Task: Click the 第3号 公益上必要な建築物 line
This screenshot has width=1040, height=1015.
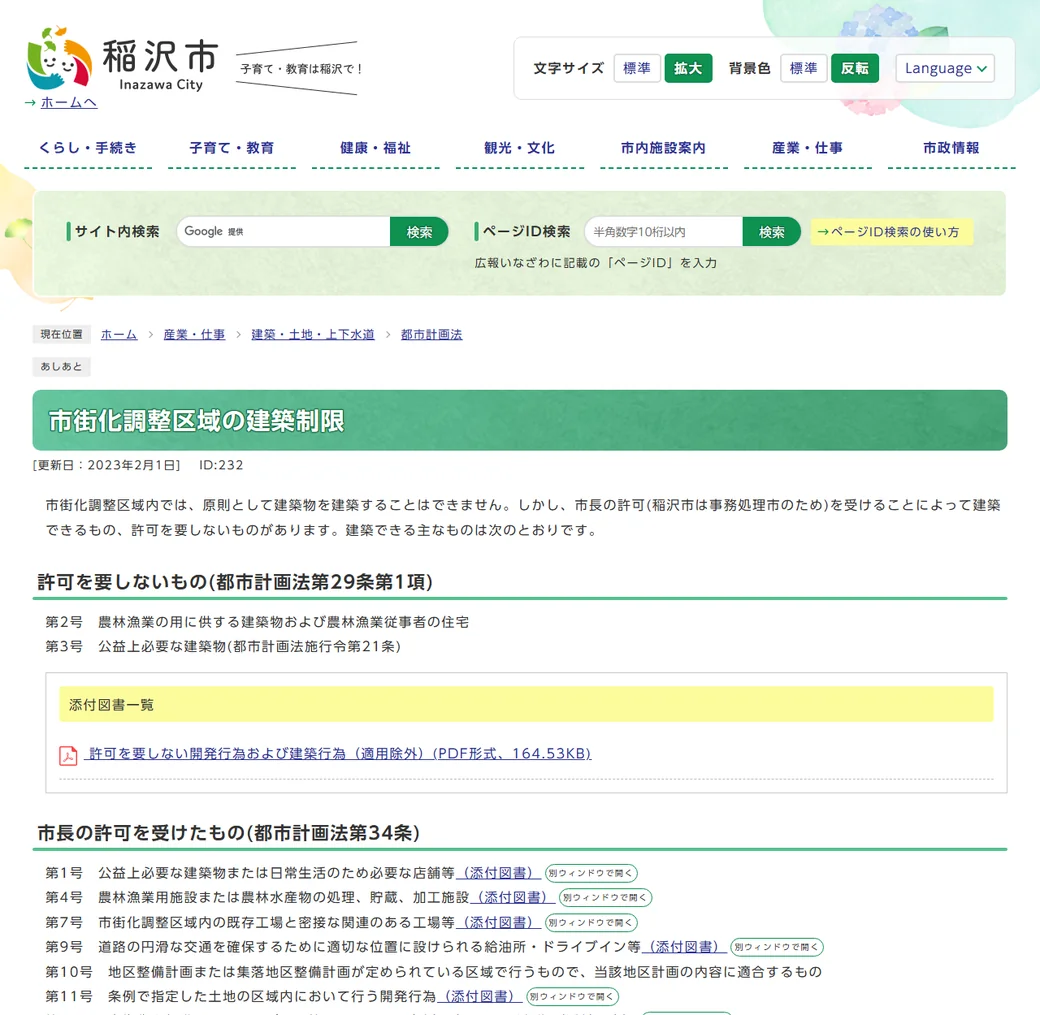Action: (x=223, y=647)
